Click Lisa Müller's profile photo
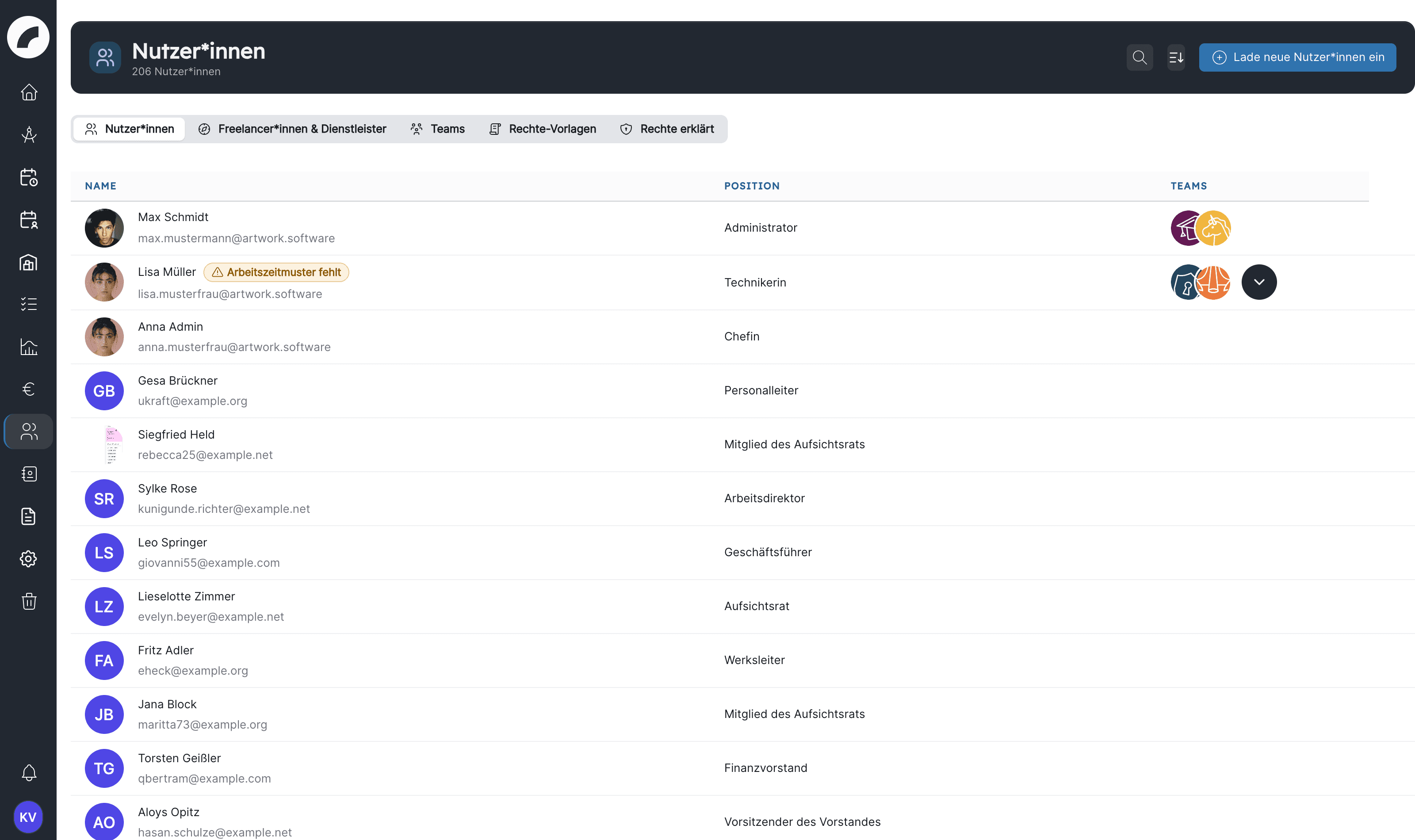Image resolution: width=1415 pixels, height=840 pixels. coord(104,282)
